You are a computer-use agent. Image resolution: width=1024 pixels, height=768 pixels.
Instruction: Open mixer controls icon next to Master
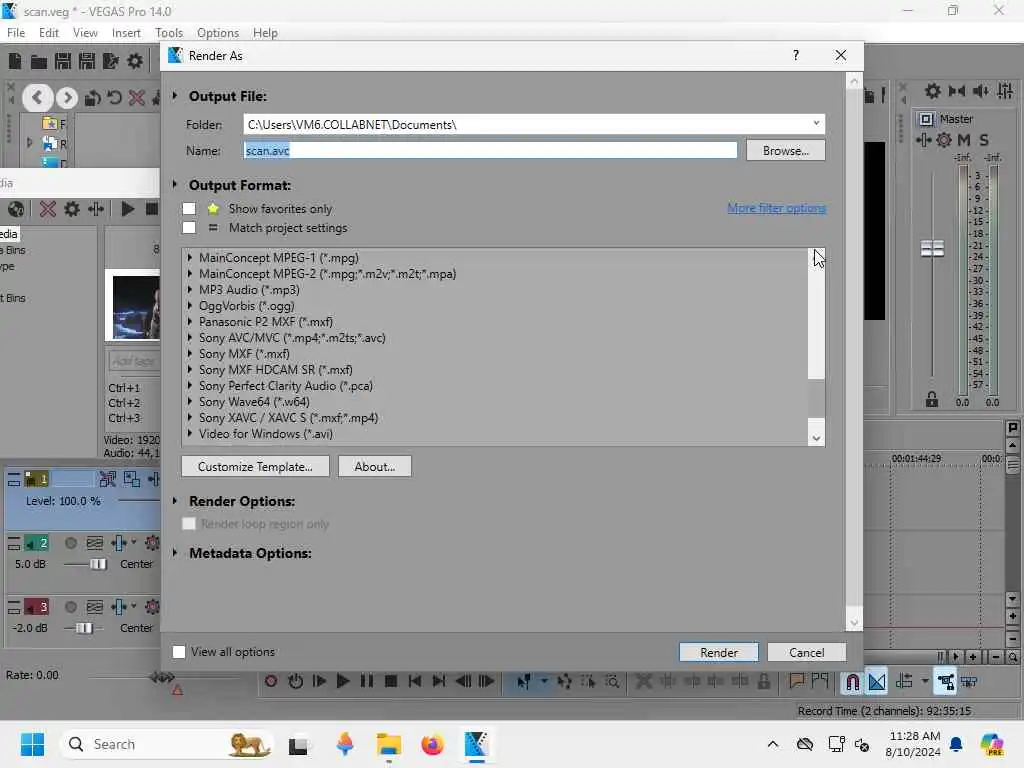[1006, 91]
